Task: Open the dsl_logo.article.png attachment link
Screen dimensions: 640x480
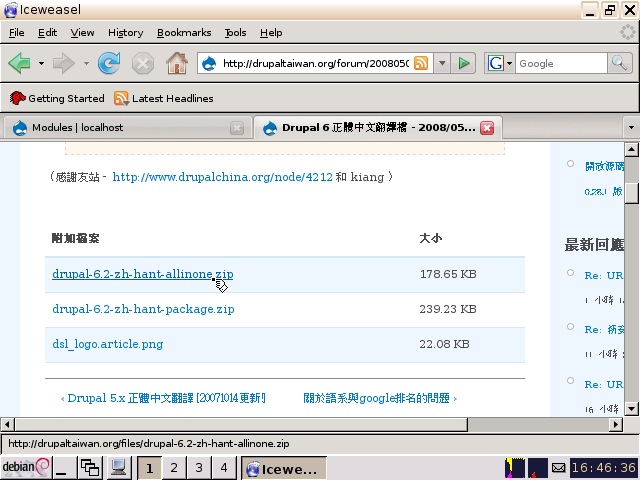Action: (107, 344)
